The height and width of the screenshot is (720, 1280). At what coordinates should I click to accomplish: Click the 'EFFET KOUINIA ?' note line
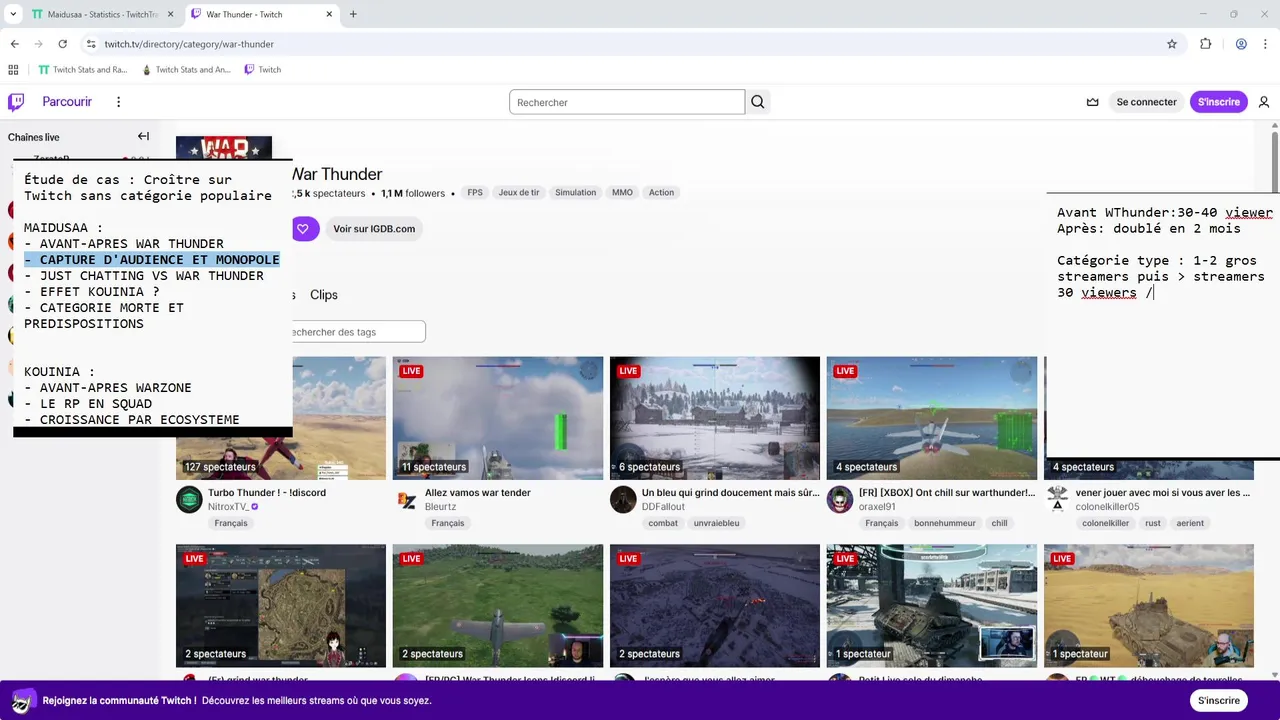[92, 292]
